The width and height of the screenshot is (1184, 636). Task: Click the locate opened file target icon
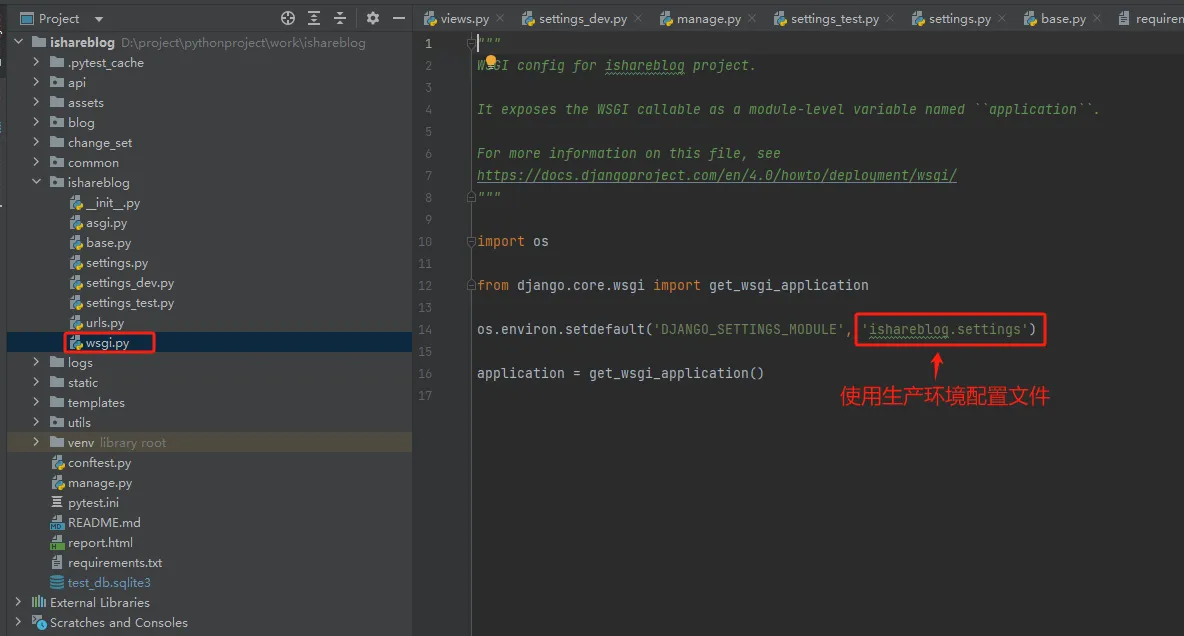pos(288,18)
